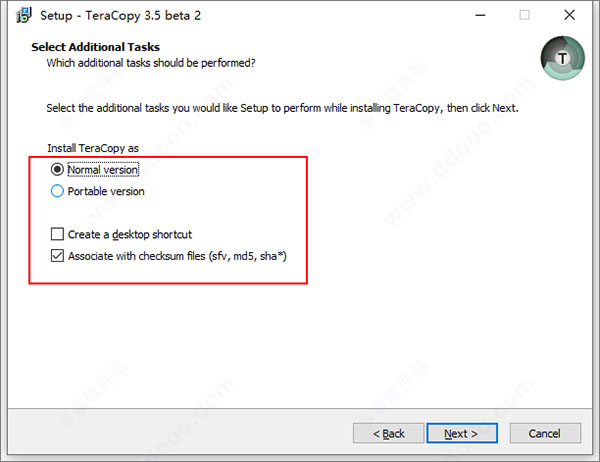Minimize the Setup window

[481, 15]
